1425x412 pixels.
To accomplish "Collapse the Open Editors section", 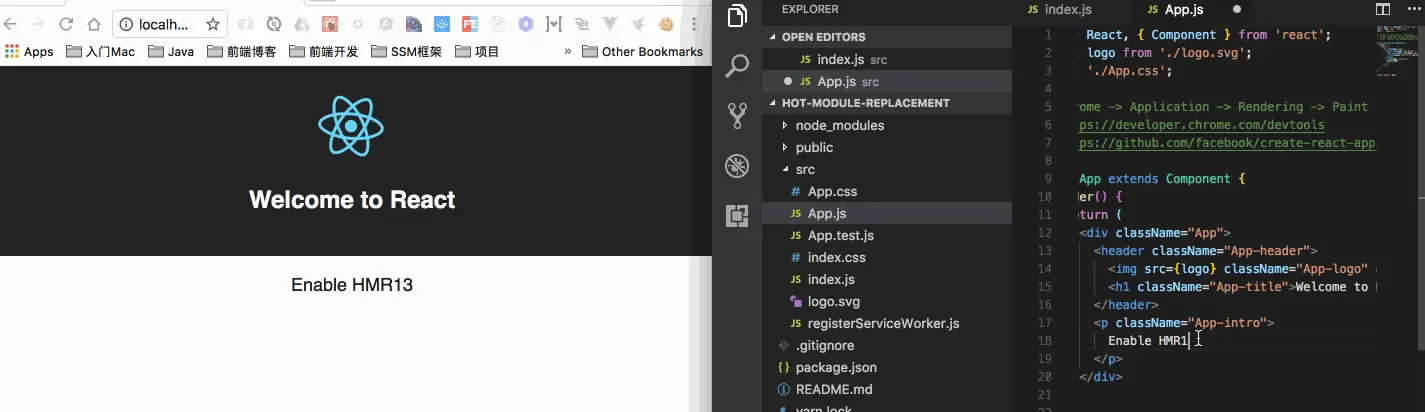I will point(887,37).
